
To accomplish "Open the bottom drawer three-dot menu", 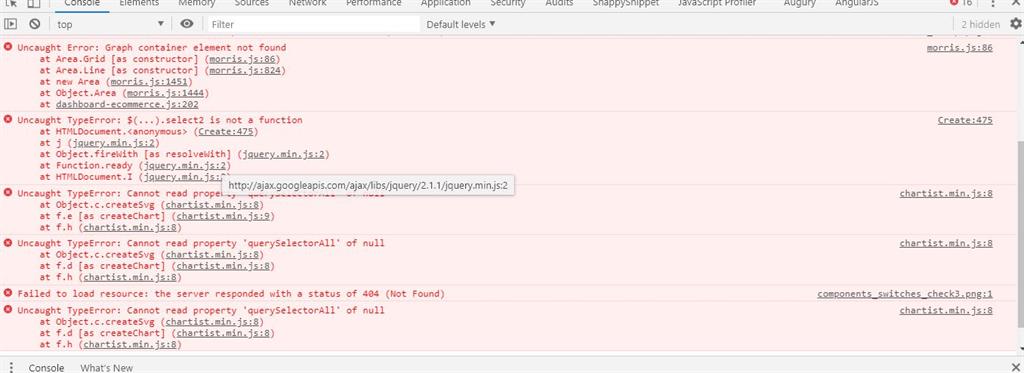I will point(11,368).
